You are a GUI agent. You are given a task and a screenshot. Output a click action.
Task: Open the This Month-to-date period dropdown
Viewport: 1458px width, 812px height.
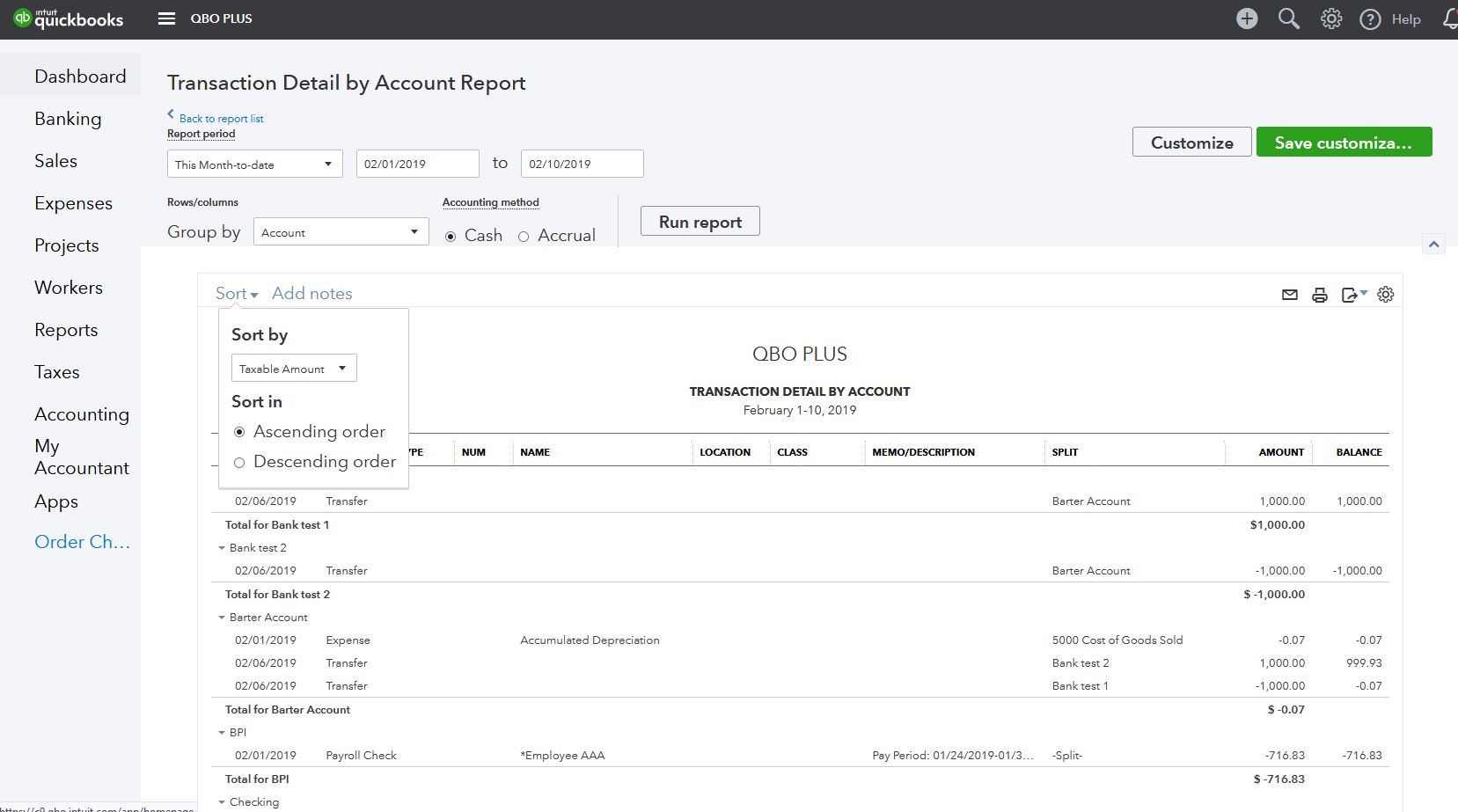(x=253, y=164)
